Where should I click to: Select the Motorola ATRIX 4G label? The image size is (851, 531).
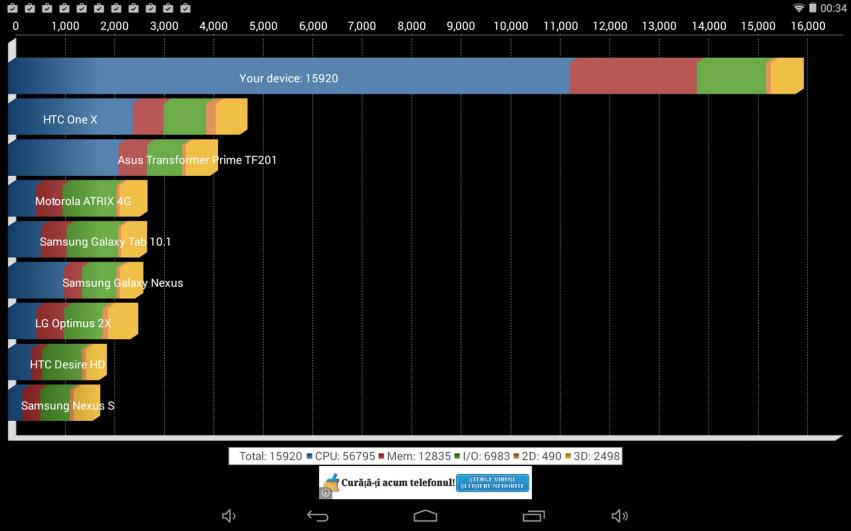(x=83, y=201)
